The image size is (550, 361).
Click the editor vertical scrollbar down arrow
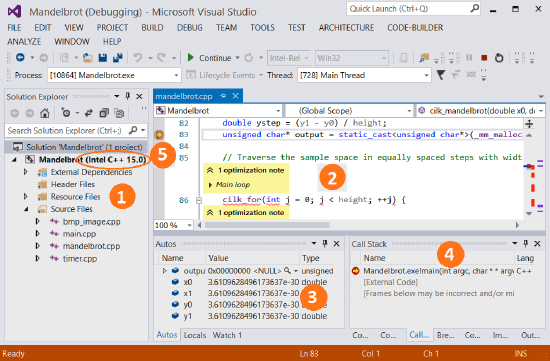[x=529, y=213]
